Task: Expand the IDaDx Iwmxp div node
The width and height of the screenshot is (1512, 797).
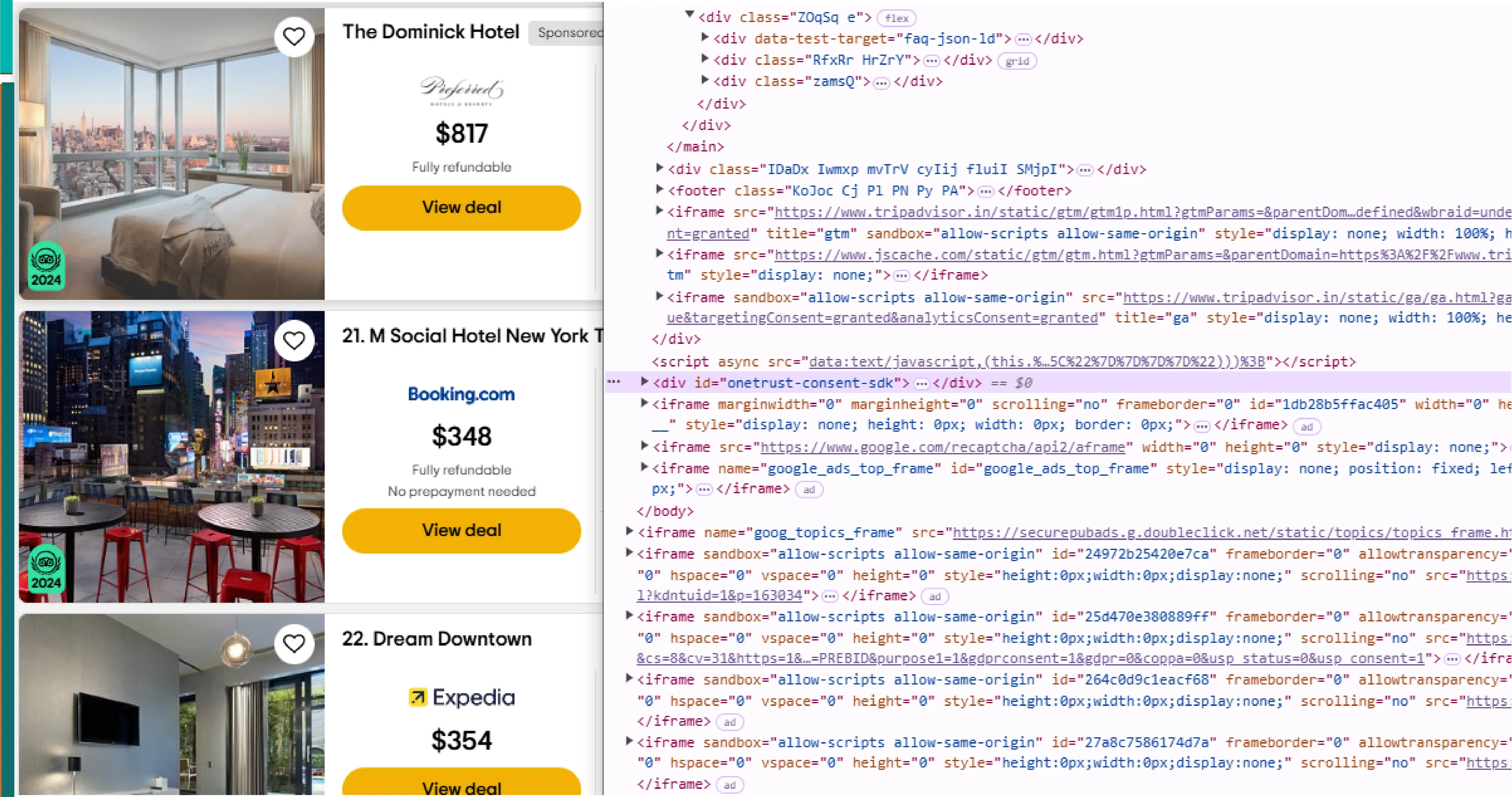Action: point(659,167)
